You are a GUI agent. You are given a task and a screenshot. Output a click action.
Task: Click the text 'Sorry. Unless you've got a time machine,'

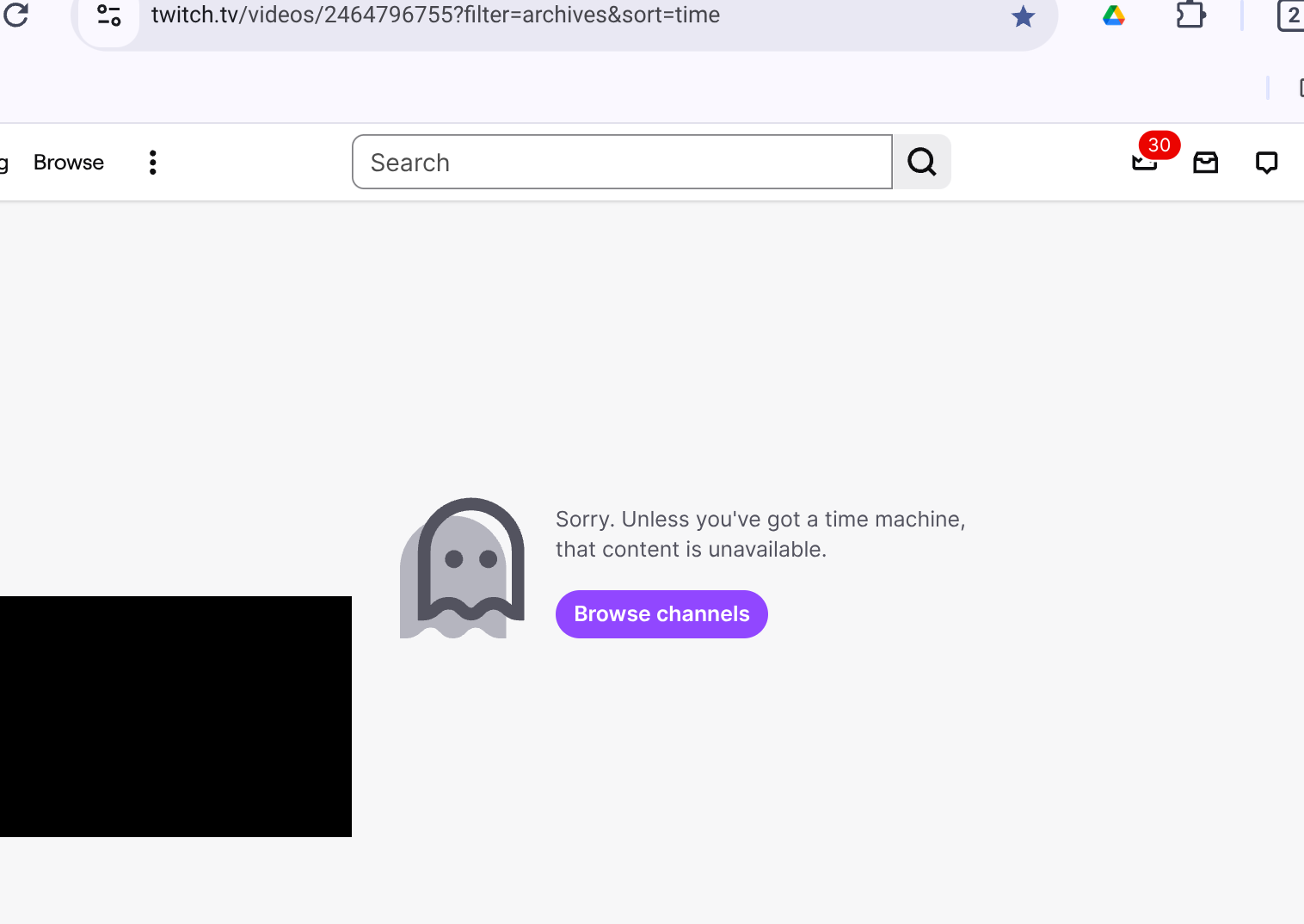(x=760, y=520)
